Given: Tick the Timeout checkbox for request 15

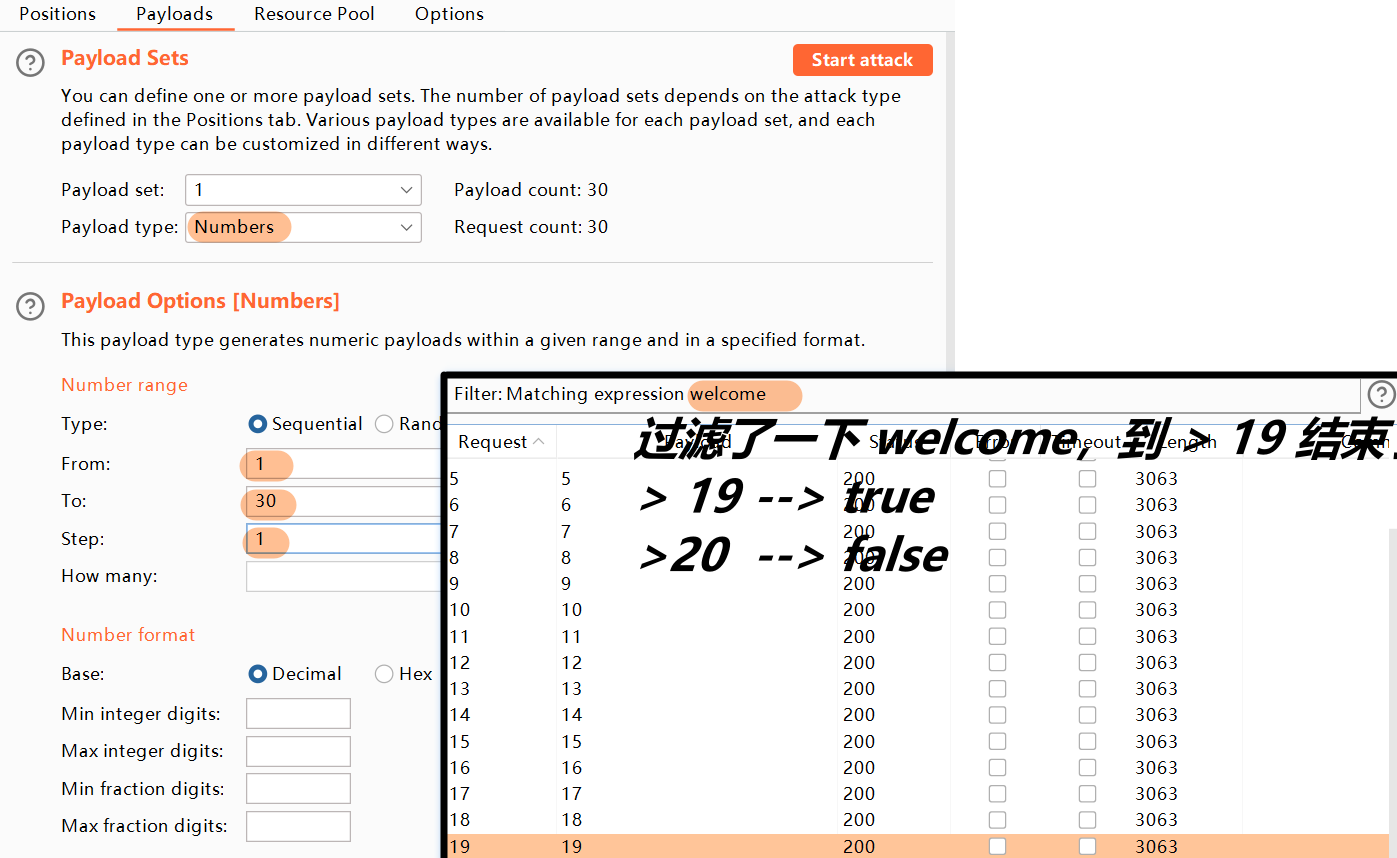Looking at the screenshot, I should click(1087, 742).
